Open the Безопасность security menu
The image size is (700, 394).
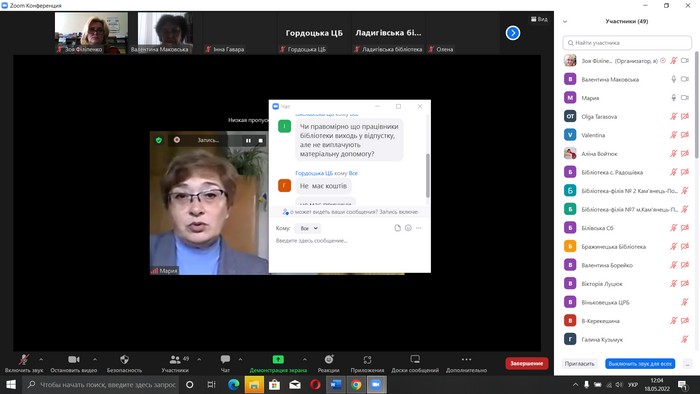point(124,363)
